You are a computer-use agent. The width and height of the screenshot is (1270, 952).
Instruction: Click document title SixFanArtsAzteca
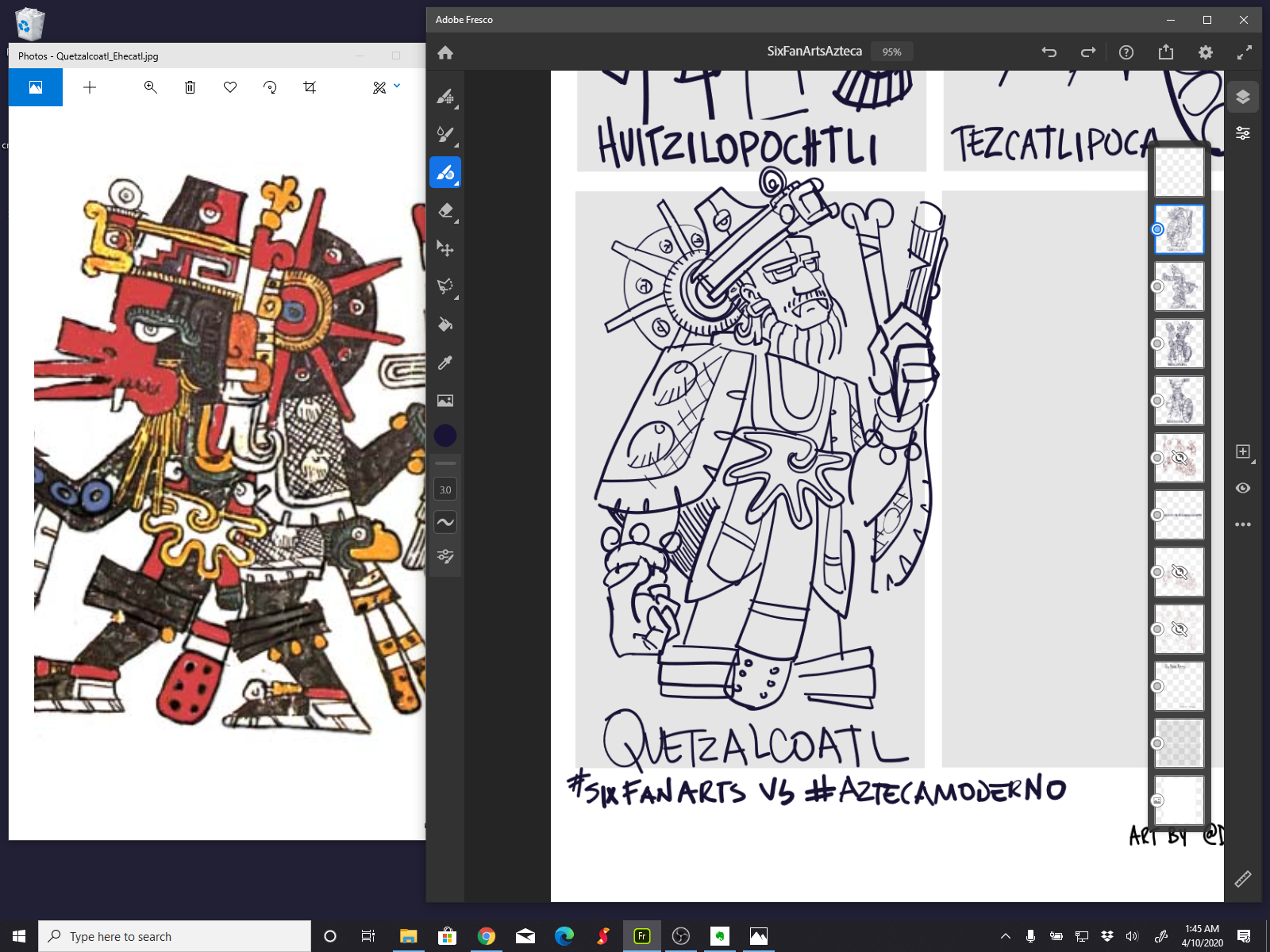(814, 51)
